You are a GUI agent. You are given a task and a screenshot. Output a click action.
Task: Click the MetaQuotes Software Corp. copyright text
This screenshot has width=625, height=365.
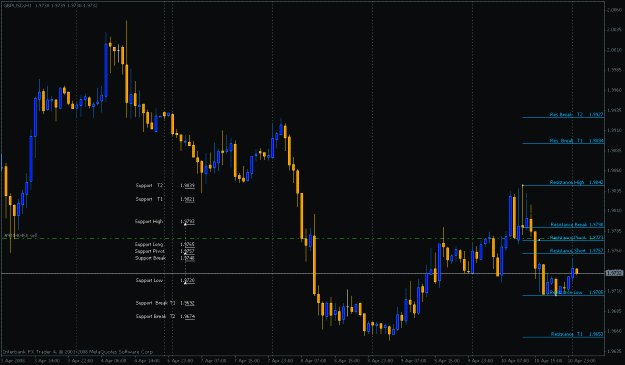click(78, 352)
